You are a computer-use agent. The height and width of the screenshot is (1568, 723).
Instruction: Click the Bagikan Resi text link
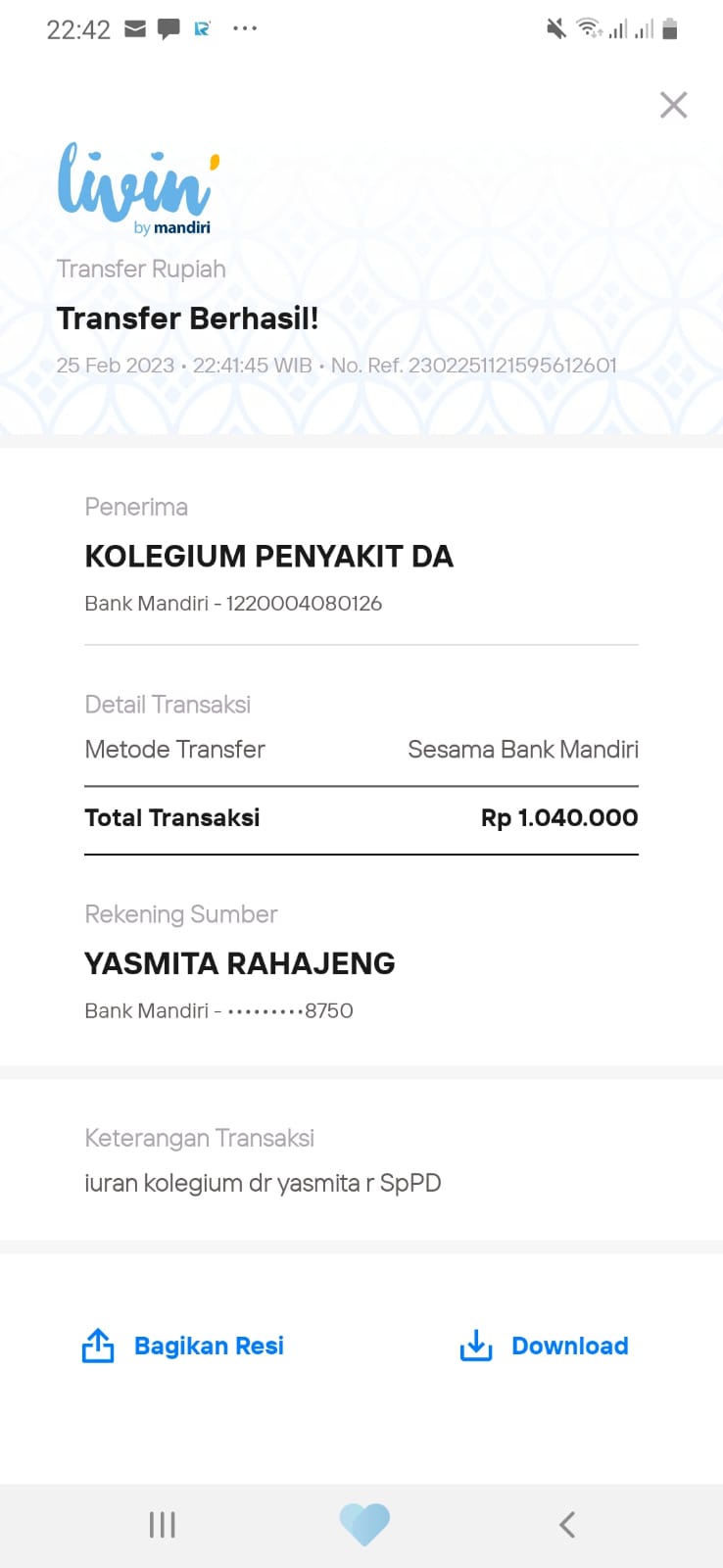209,1346
